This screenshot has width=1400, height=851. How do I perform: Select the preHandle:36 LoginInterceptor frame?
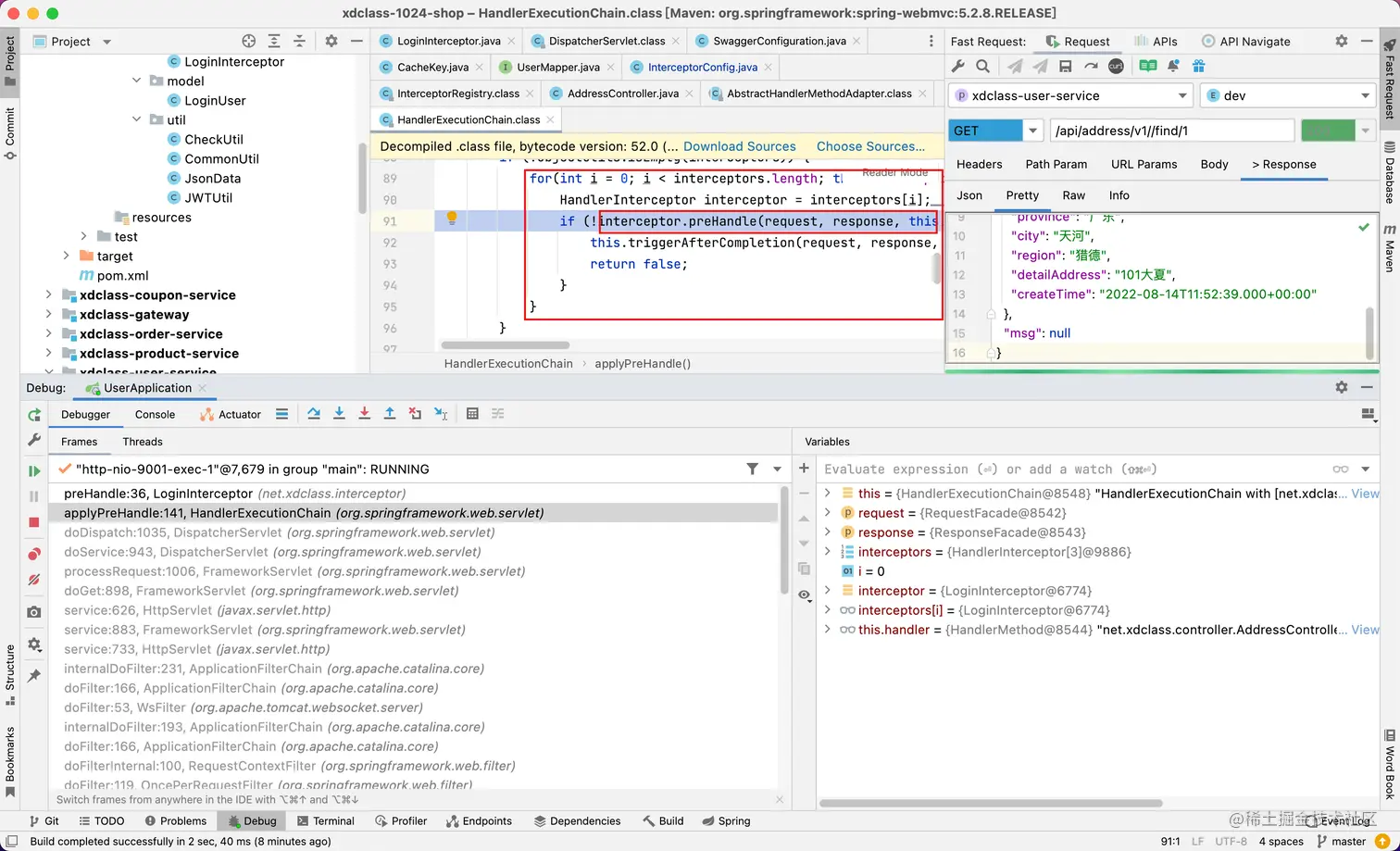[413, 494]
